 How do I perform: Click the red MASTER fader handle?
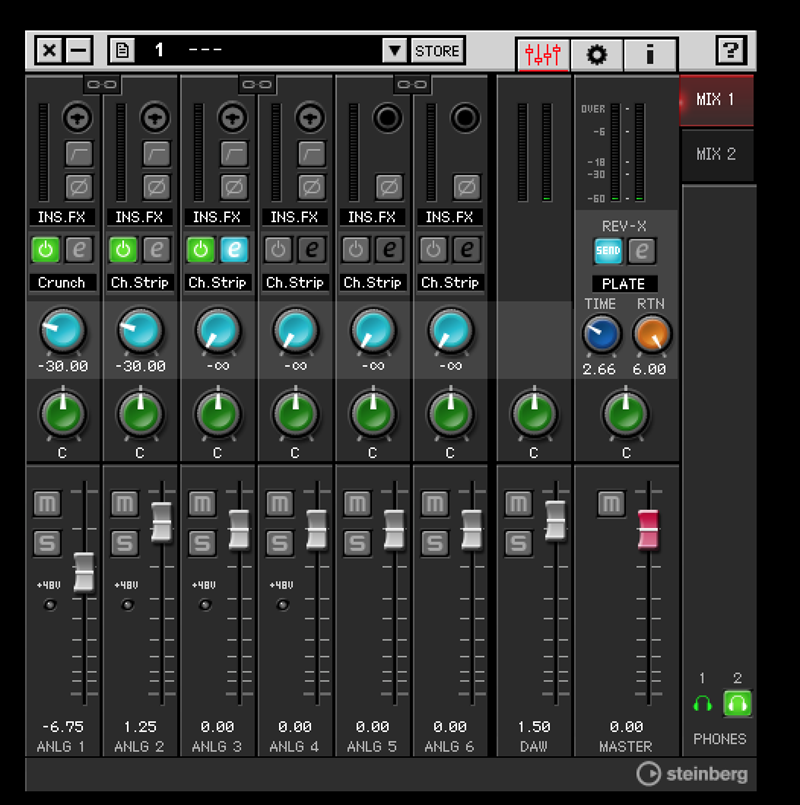[x=648, y=530]
